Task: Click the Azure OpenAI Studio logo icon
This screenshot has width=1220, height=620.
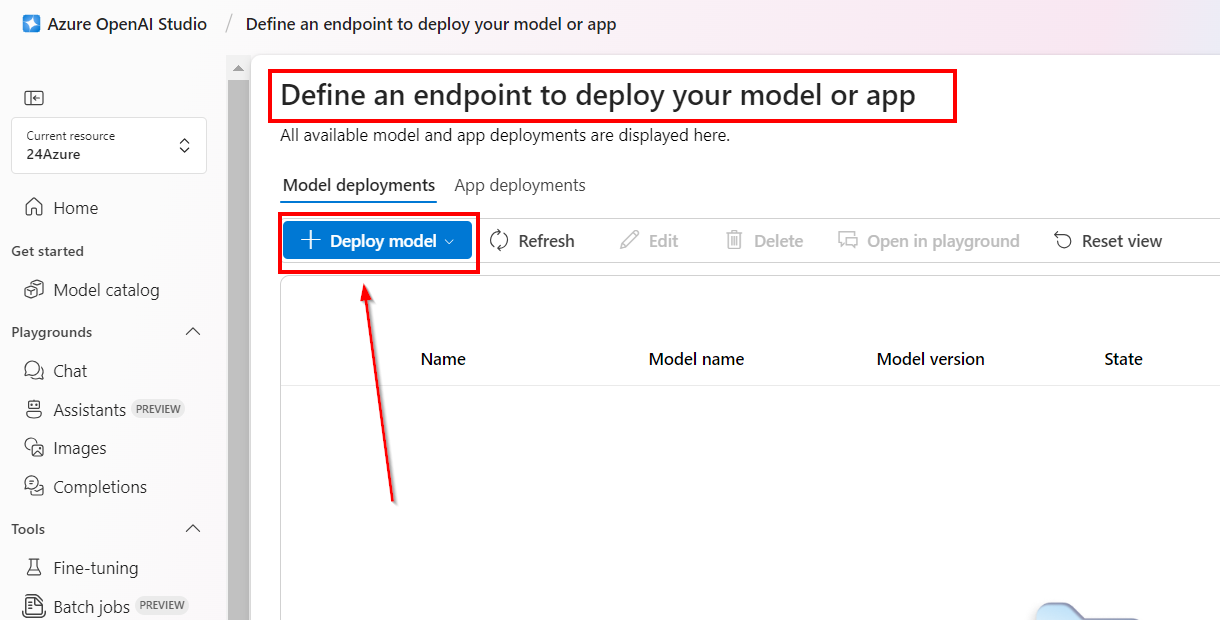Action: [x=31, y=24]
